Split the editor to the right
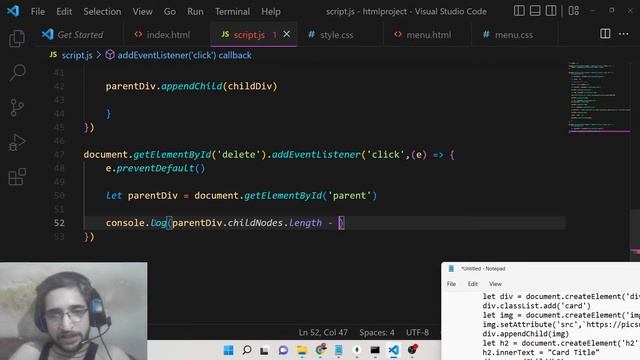The image size is (640, 360). click(x=605, y=34)
